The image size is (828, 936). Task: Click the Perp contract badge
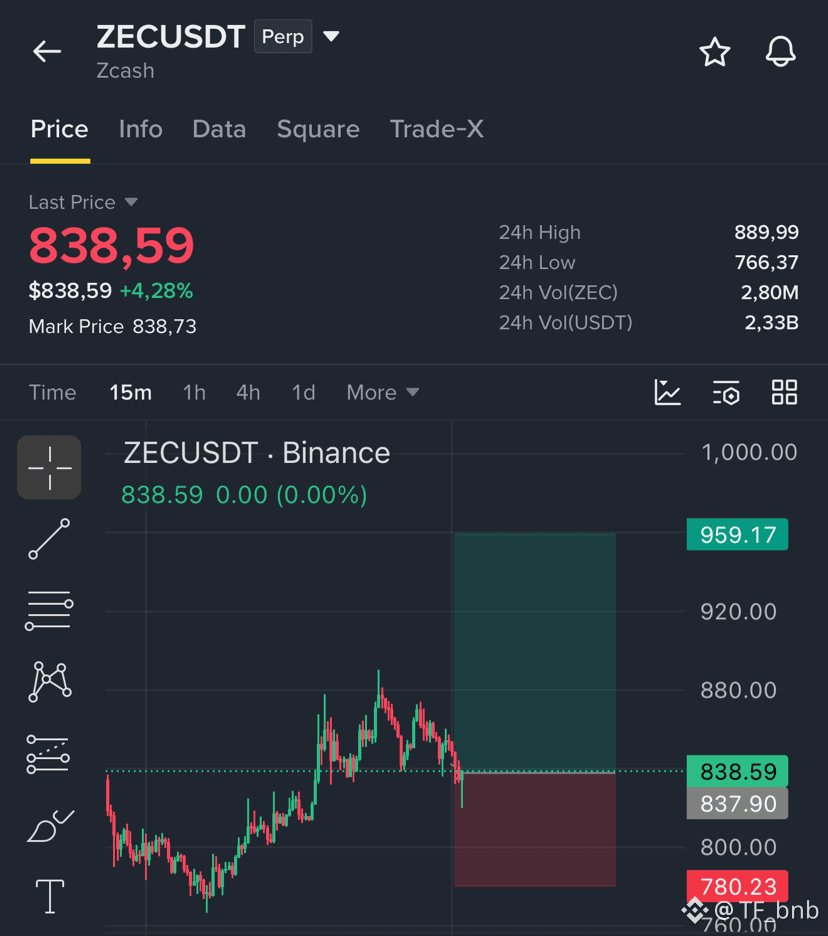coord(283,36)
